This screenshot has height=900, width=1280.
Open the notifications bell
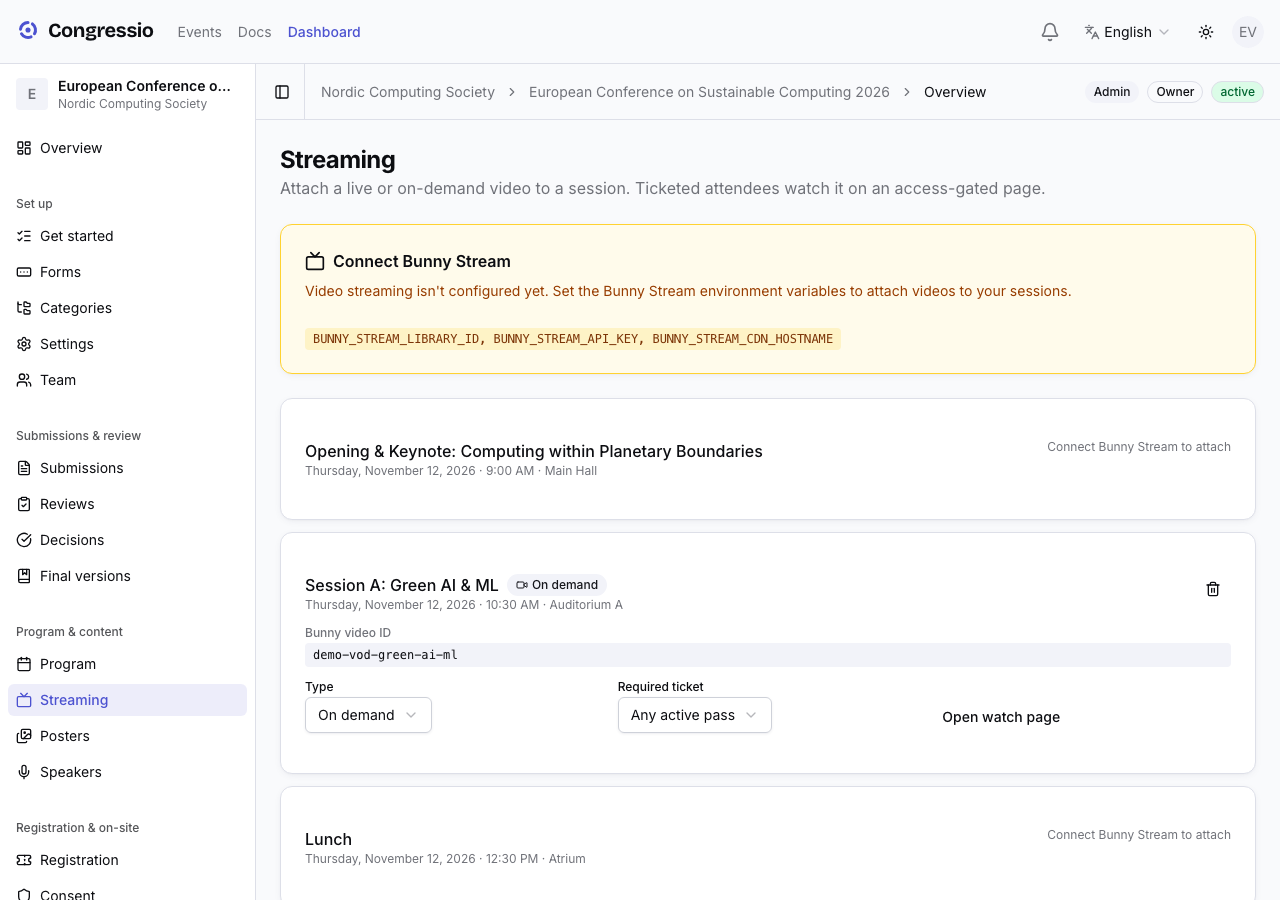click(x=1050, y=32)
